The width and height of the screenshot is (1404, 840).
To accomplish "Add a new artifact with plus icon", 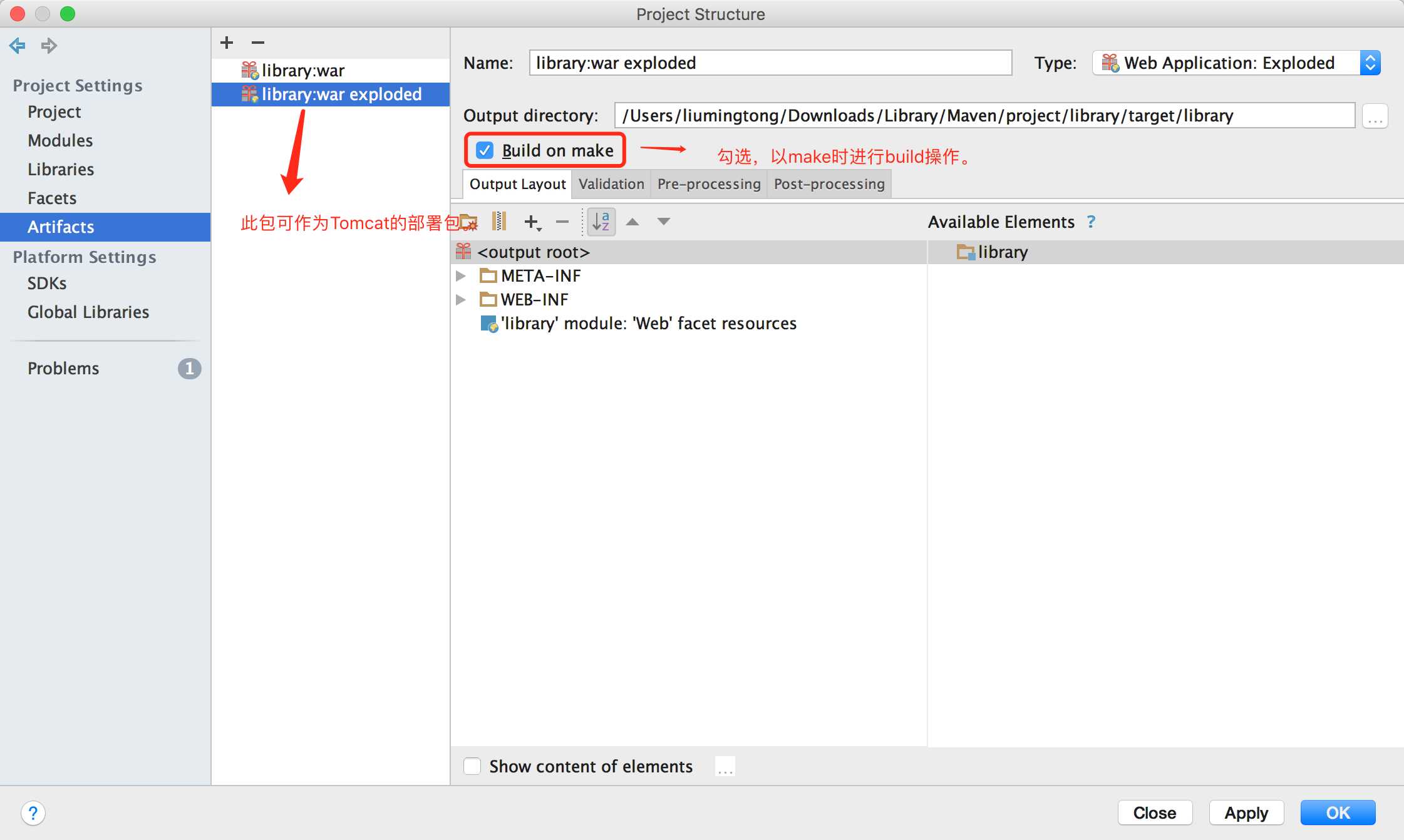I will 227,42.
